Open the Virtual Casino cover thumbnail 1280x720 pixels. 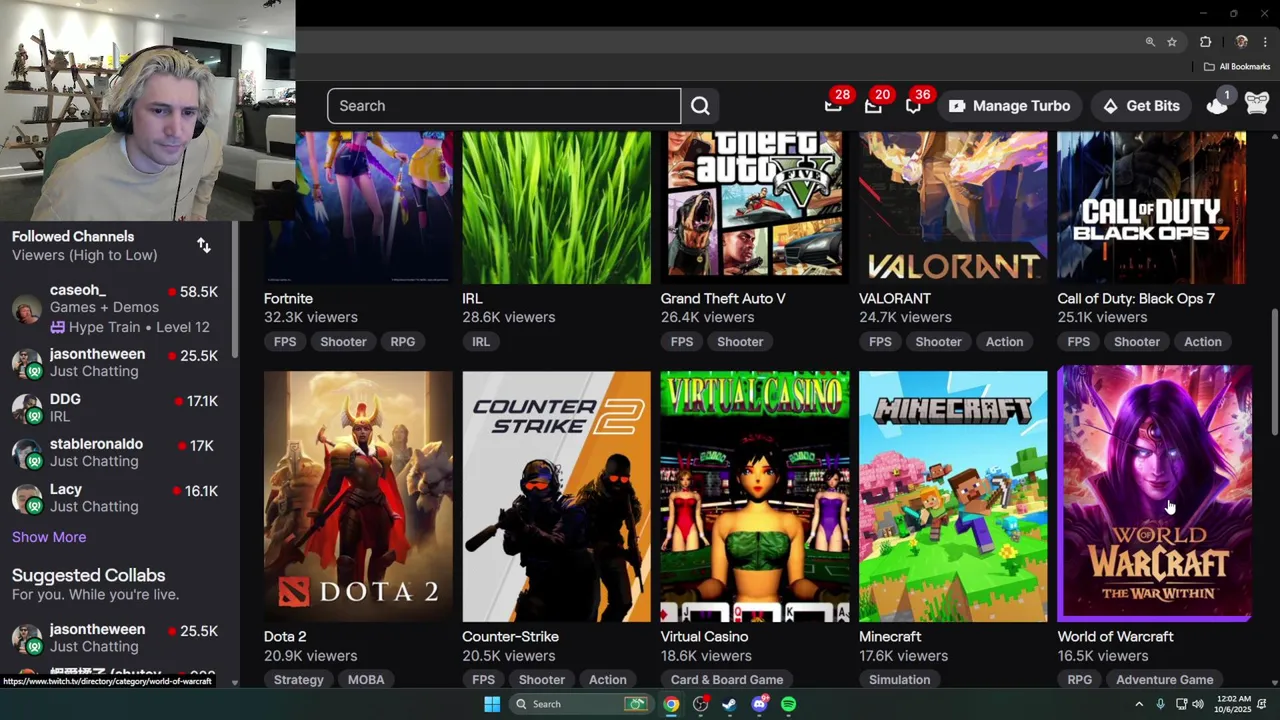tap(755, 497)
